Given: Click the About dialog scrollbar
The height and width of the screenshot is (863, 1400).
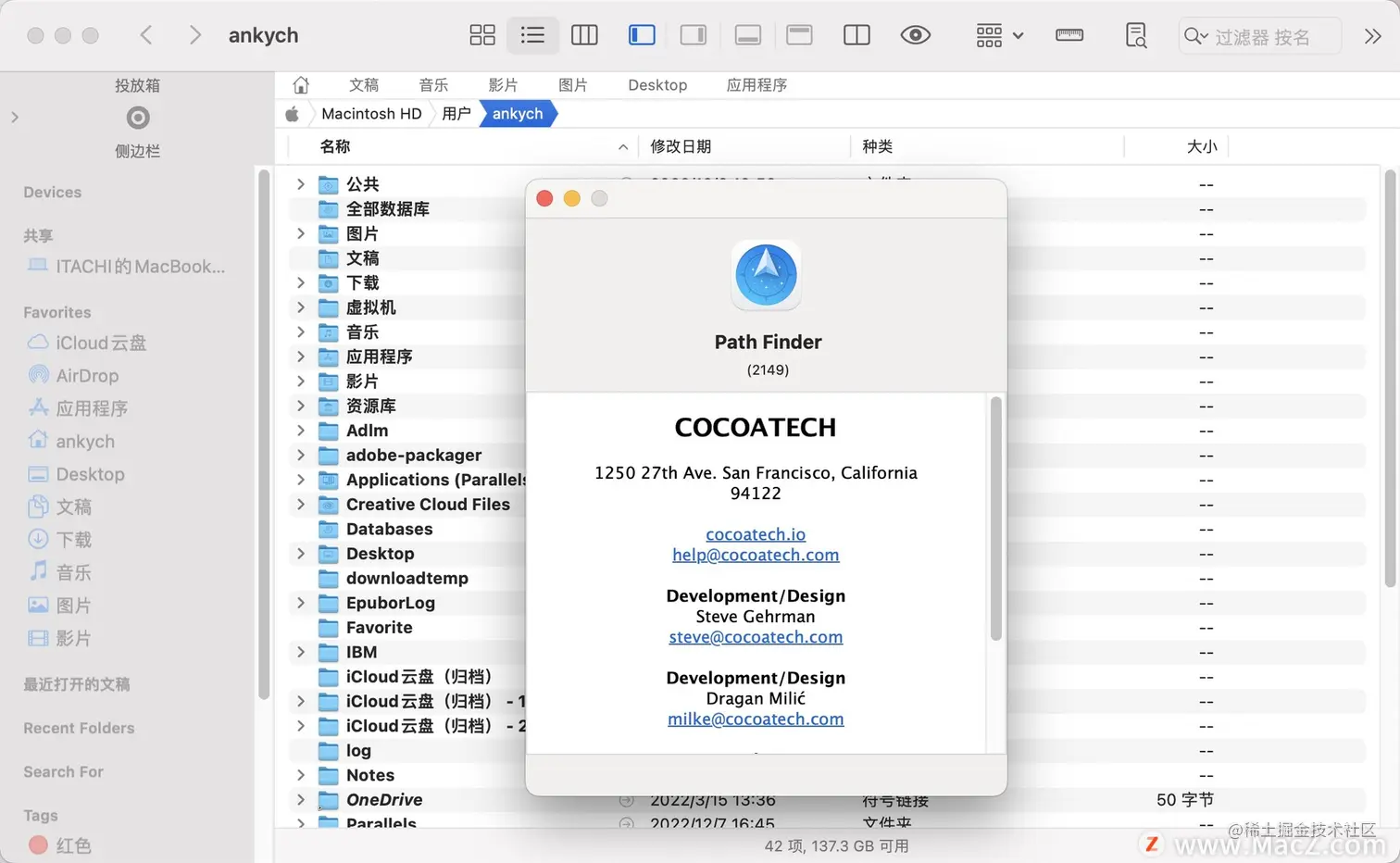Looking at the screenshot, I should (x=996, y=519).
